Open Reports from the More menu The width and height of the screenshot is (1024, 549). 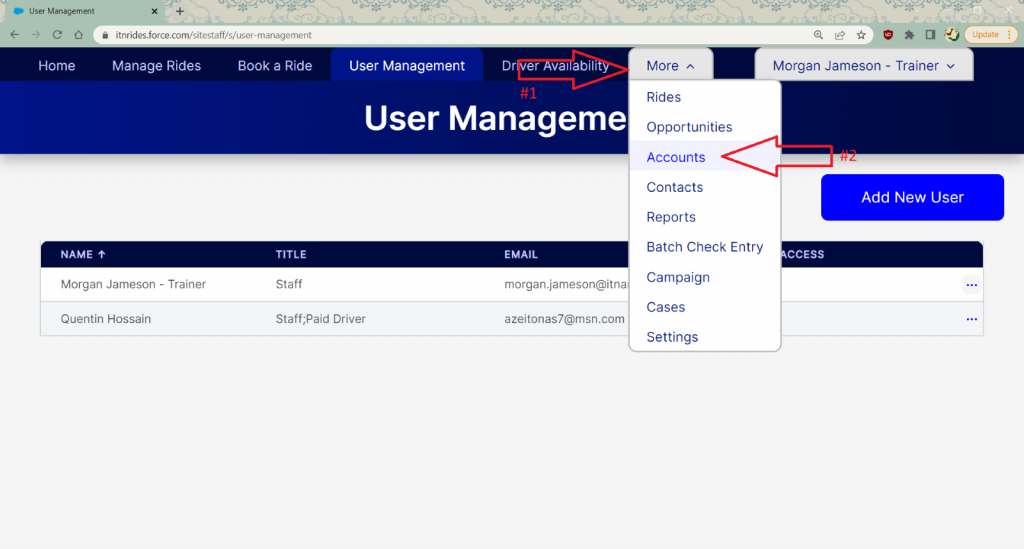[670, 217]
